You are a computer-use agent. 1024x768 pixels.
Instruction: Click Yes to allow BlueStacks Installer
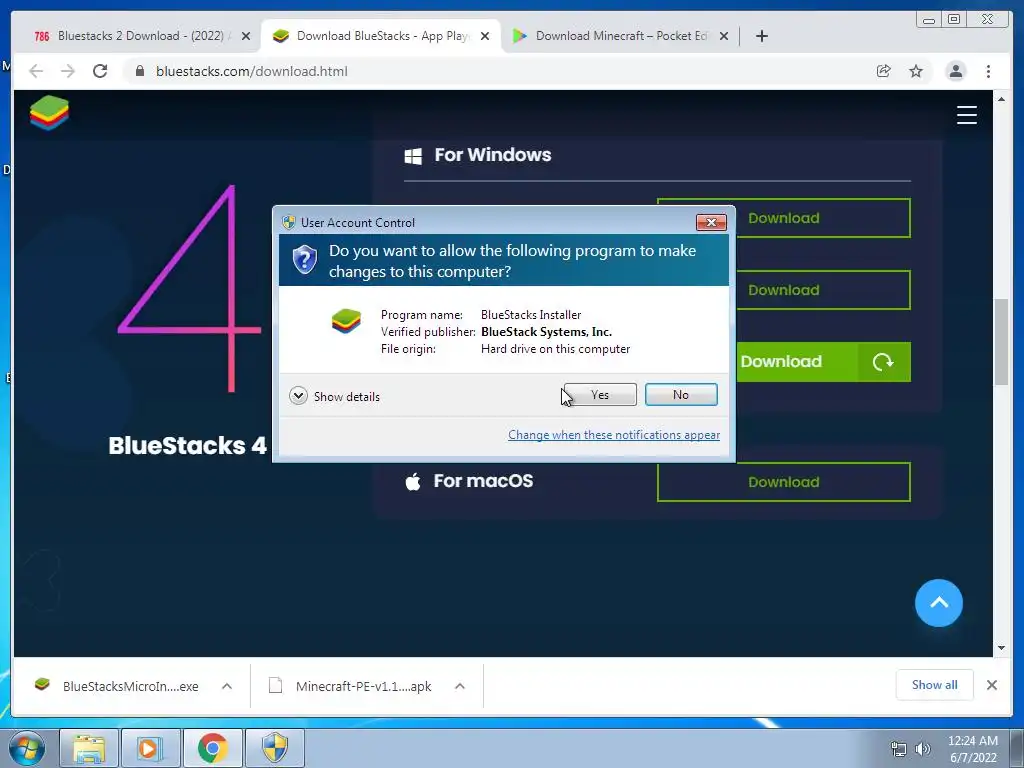click(600, 394)
